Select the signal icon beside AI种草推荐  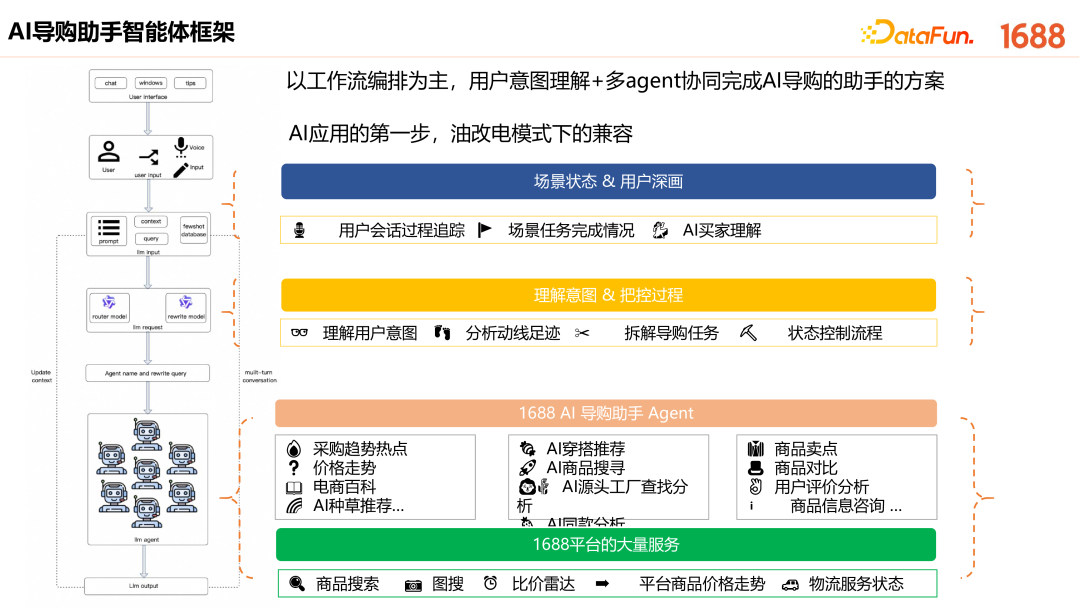294,506
